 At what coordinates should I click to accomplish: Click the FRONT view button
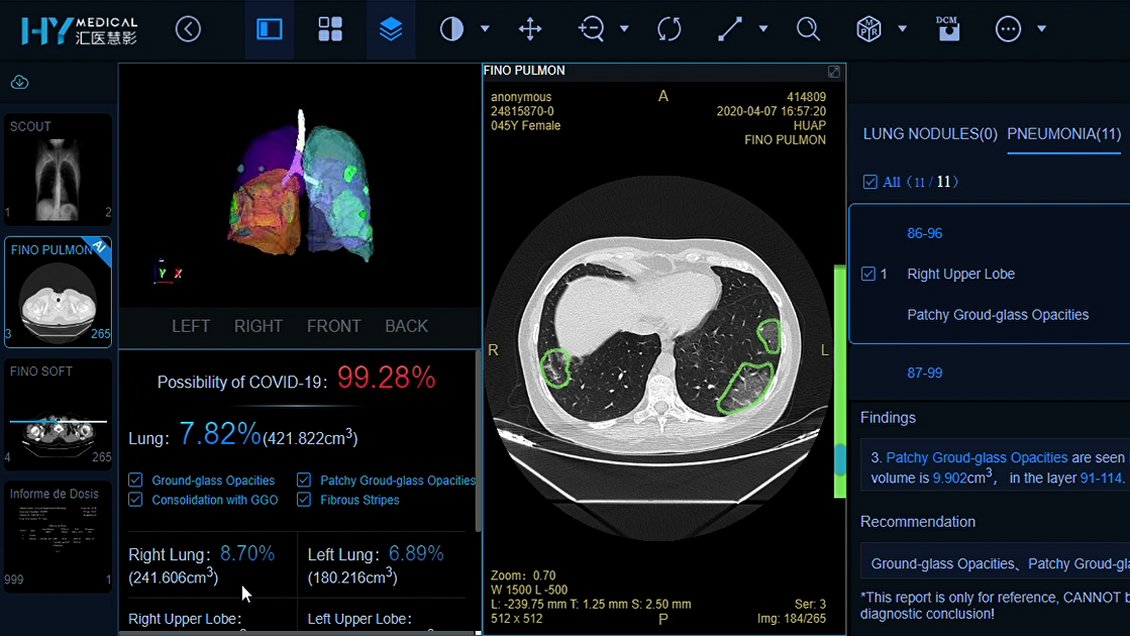pos(334,326)
